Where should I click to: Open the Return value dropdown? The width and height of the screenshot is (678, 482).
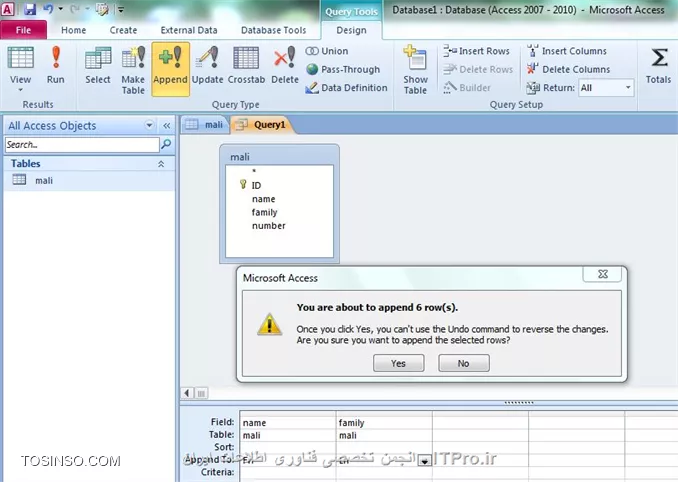pyautogui.click(x=627, y=88)
